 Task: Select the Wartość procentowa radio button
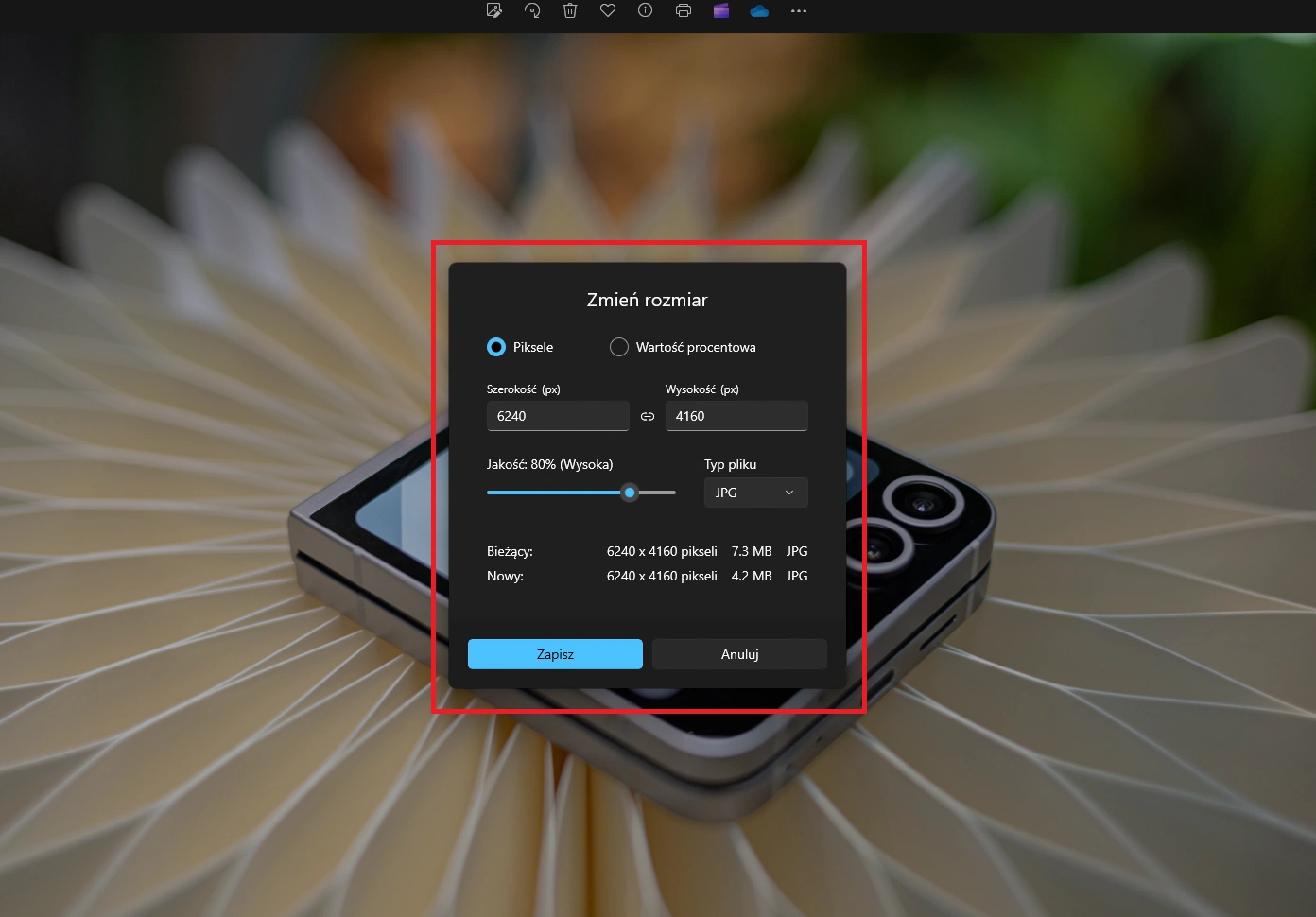619,347
